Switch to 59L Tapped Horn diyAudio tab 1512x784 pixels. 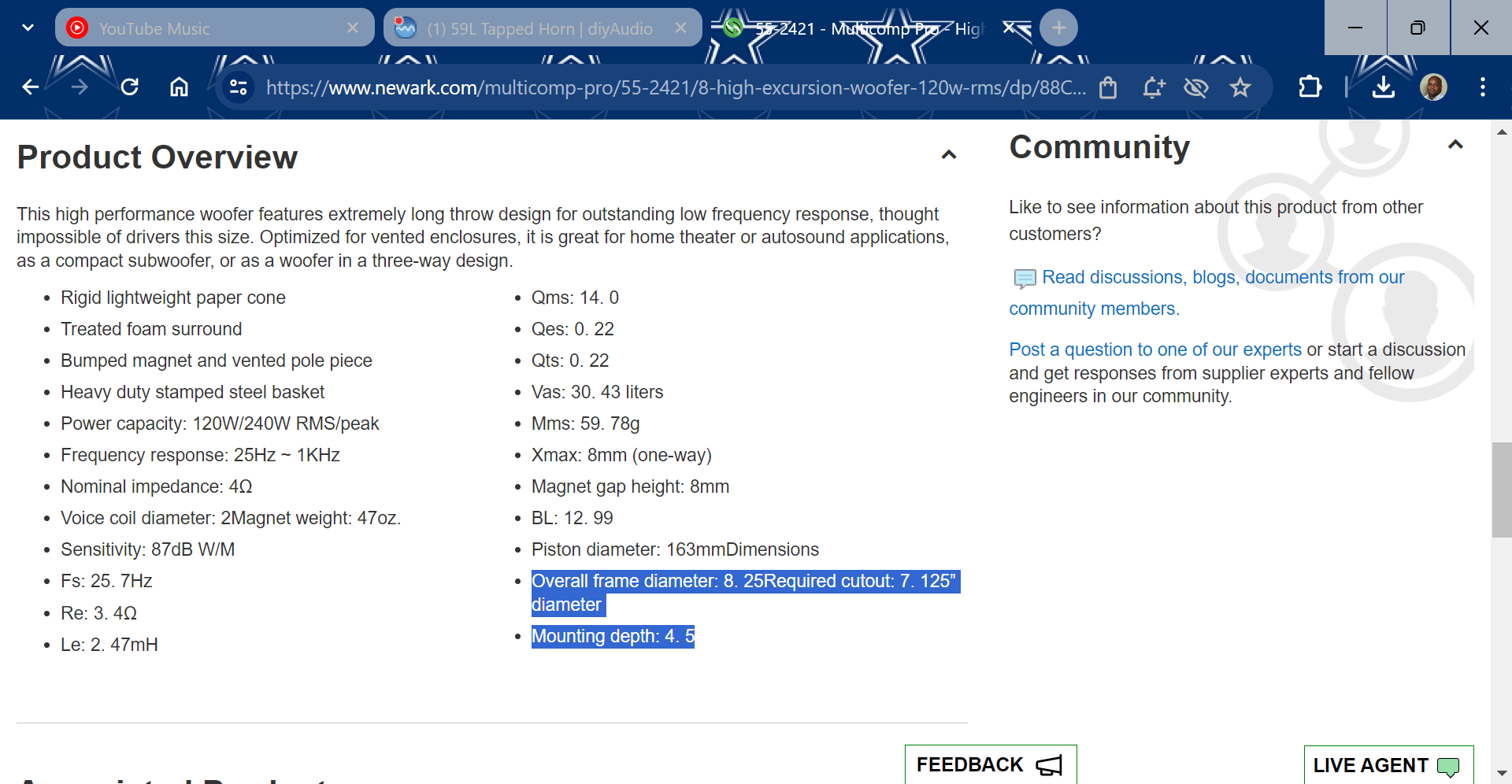[x=542, y=28]
